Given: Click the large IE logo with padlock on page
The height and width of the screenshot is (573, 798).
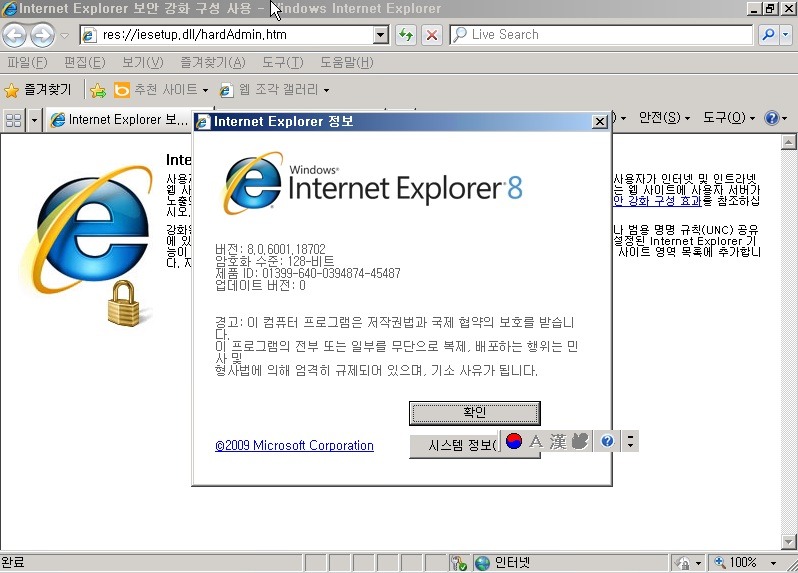Looking at the screenshot, I should tap(88, 246).
